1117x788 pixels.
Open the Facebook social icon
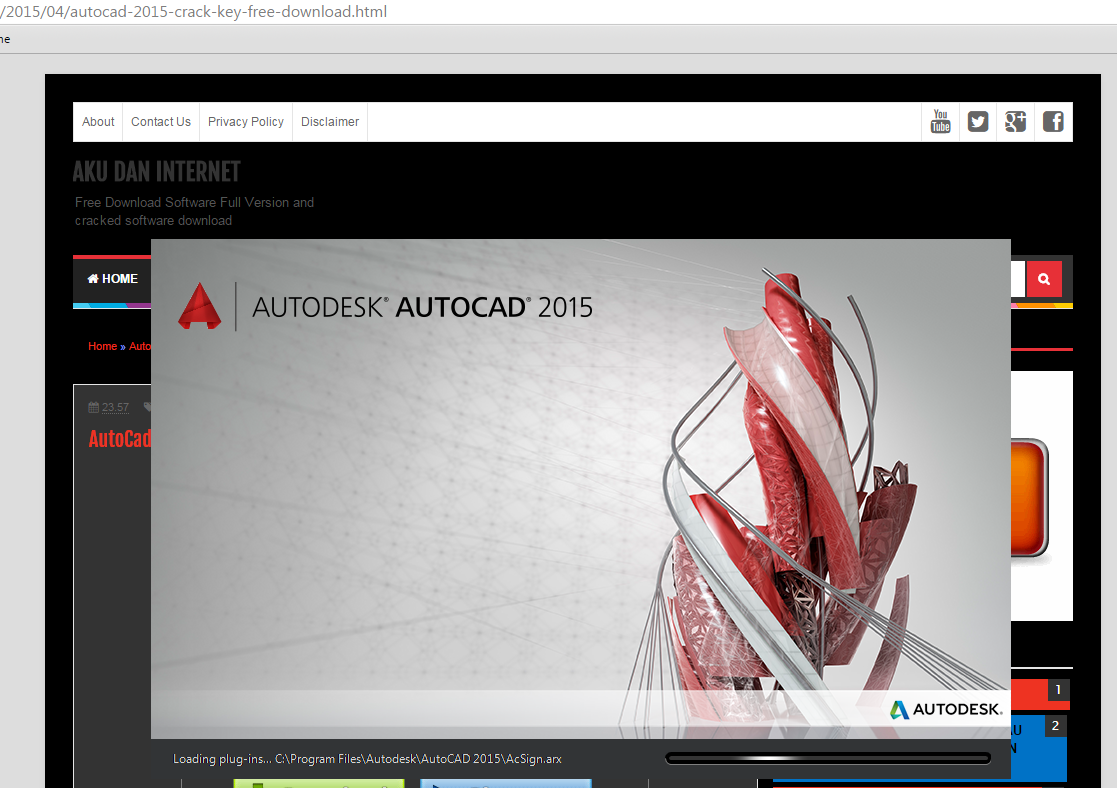[x=1053, y=122]
